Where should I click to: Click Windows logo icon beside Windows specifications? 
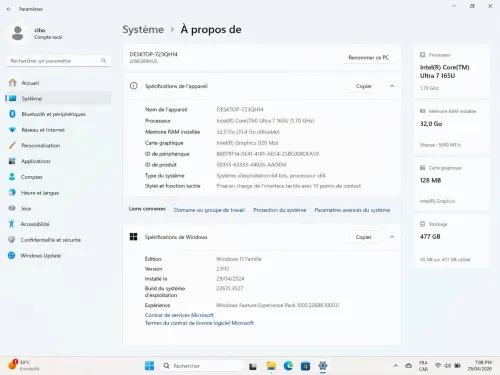134,237
